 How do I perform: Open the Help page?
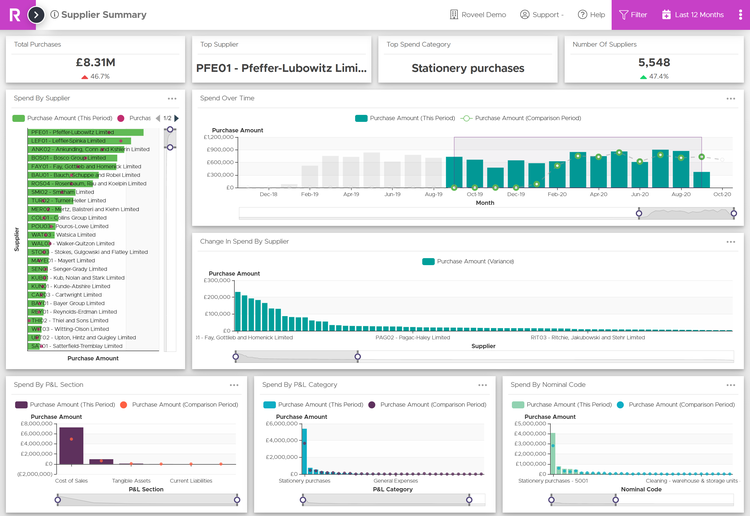point(591,15)
